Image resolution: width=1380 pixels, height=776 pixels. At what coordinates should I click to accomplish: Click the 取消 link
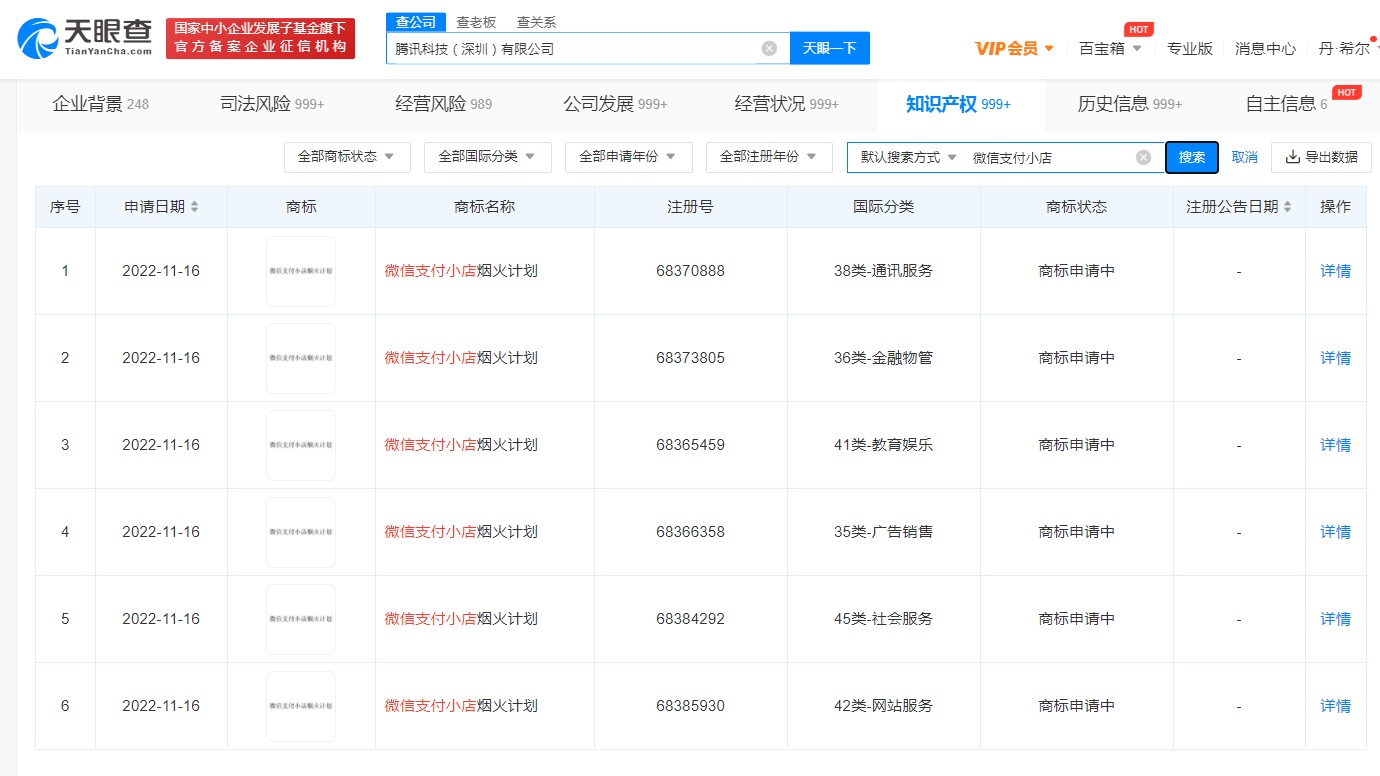coord(1244,157)
